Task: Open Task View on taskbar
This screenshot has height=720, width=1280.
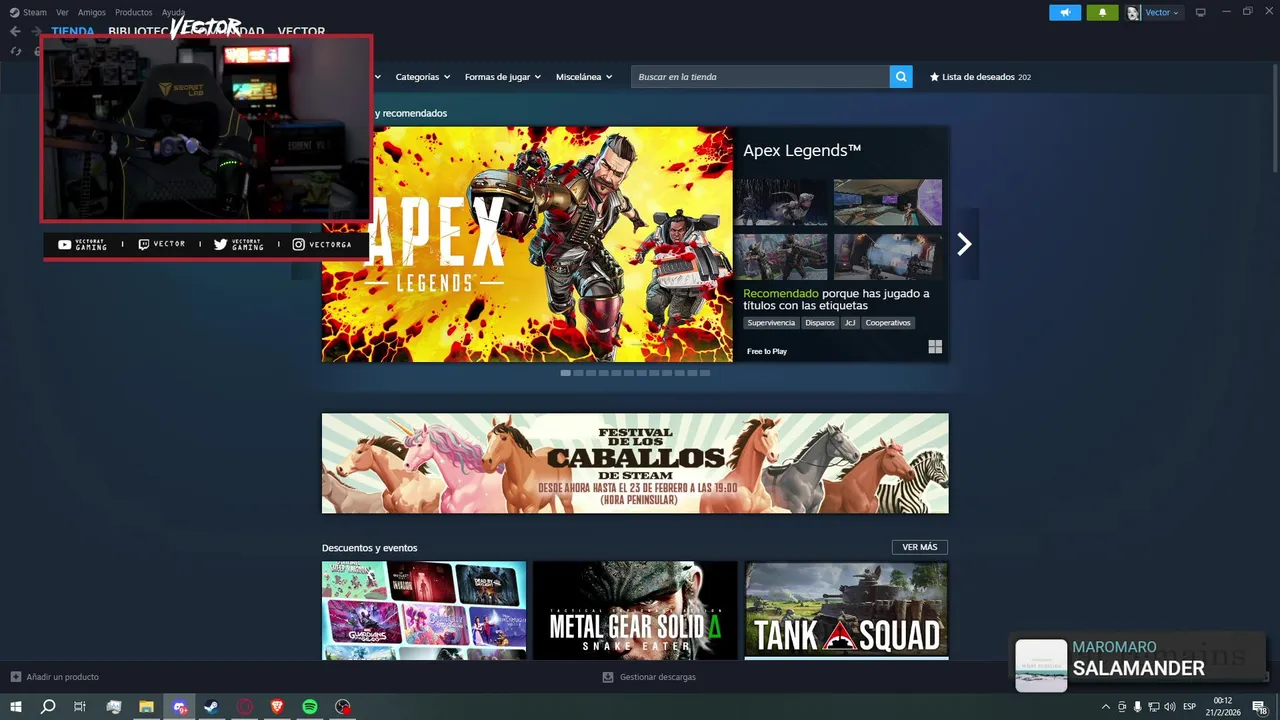Action: (80, 707)
